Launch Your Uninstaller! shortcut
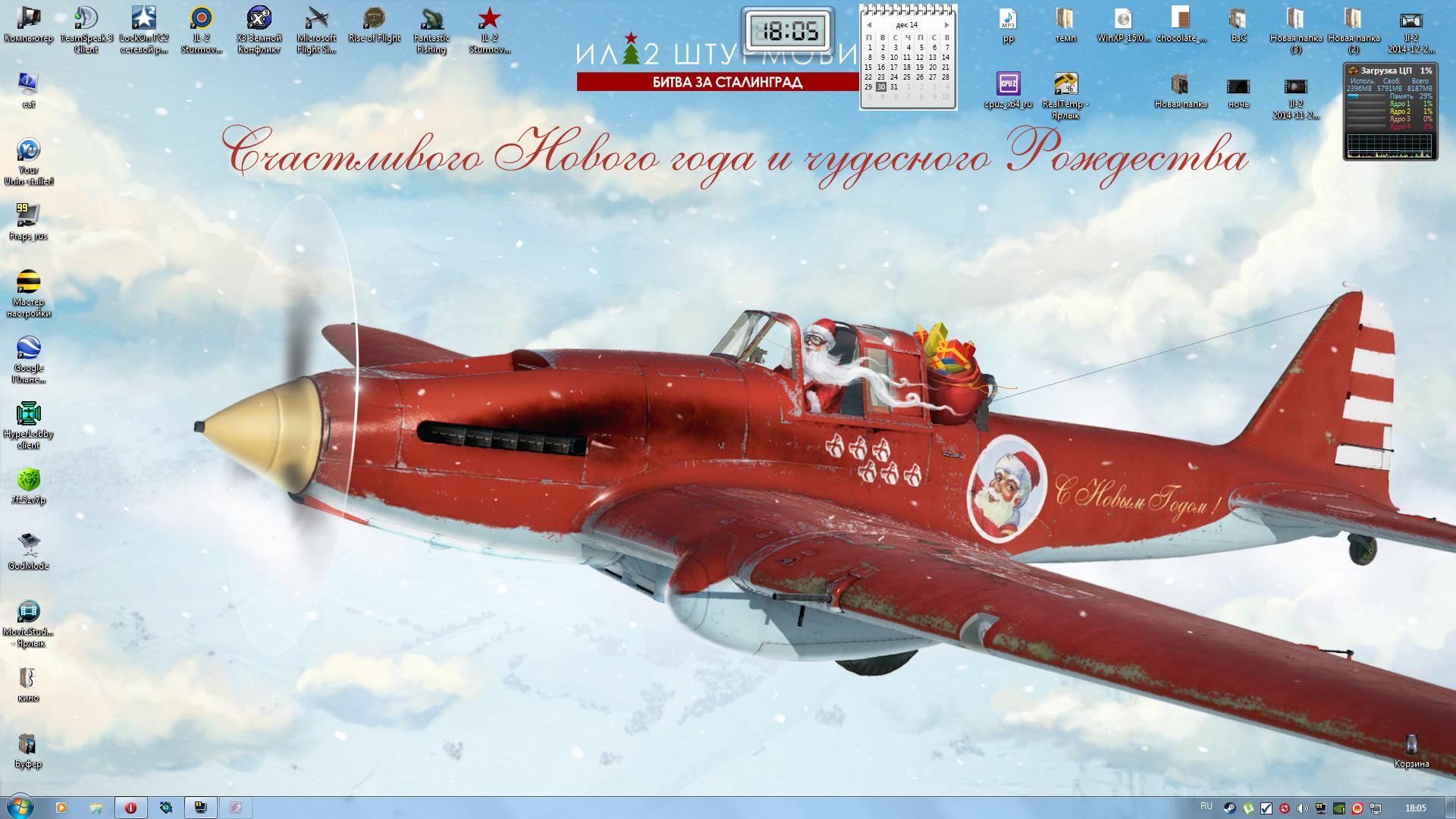1456x819 pixels. [x=28, y=161]
